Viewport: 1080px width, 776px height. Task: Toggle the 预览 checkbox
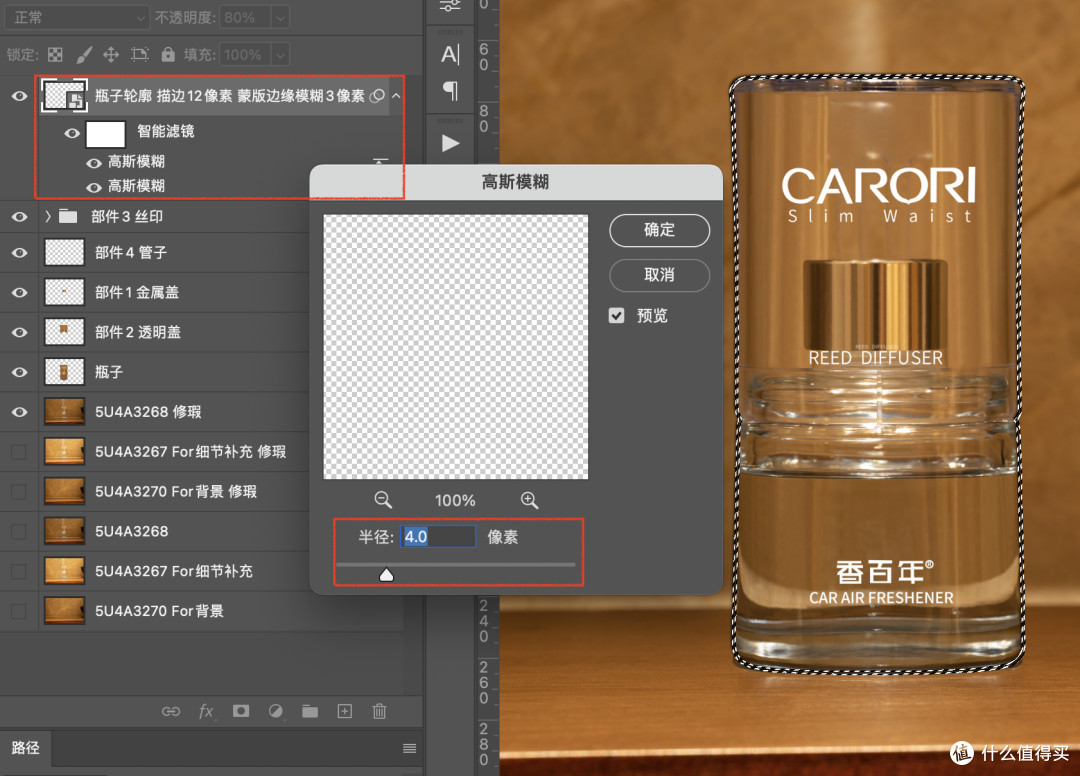pyautogui.click(x=616, y=315)
